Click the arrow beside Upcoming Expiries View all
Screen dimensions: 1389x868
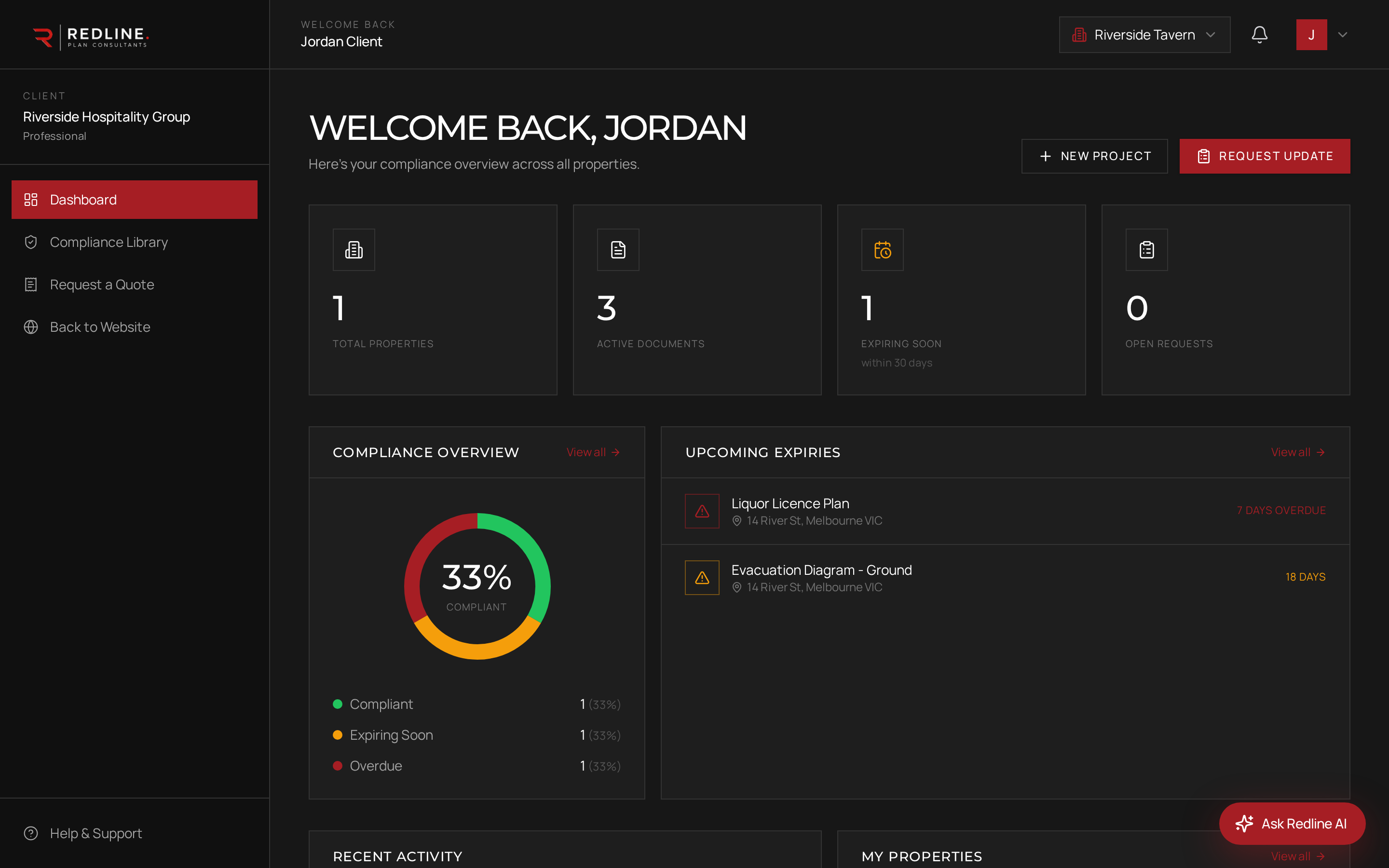pyautogui.click(x=1320, y=452)
